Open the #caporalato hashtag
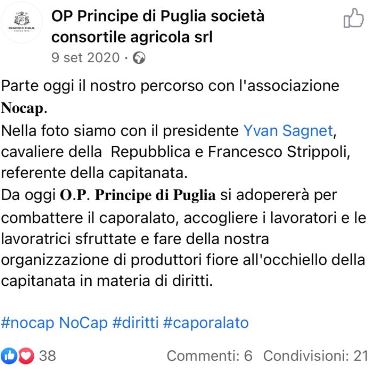 [x=206, y=323]
